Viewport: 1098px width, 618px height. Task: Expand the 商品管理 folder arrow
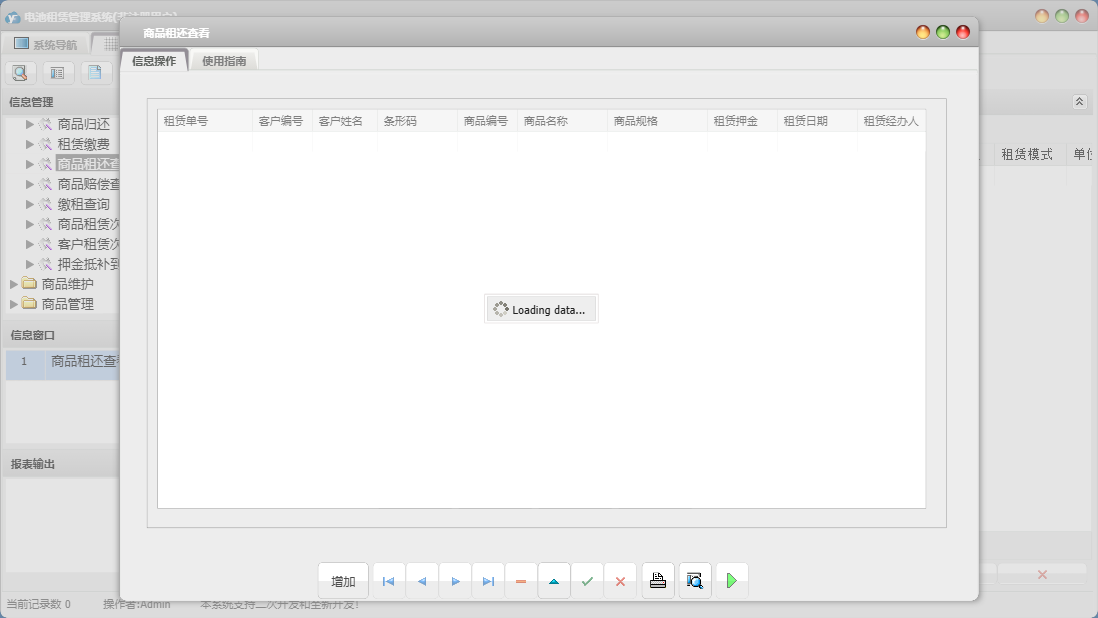[x=14, y=304]
